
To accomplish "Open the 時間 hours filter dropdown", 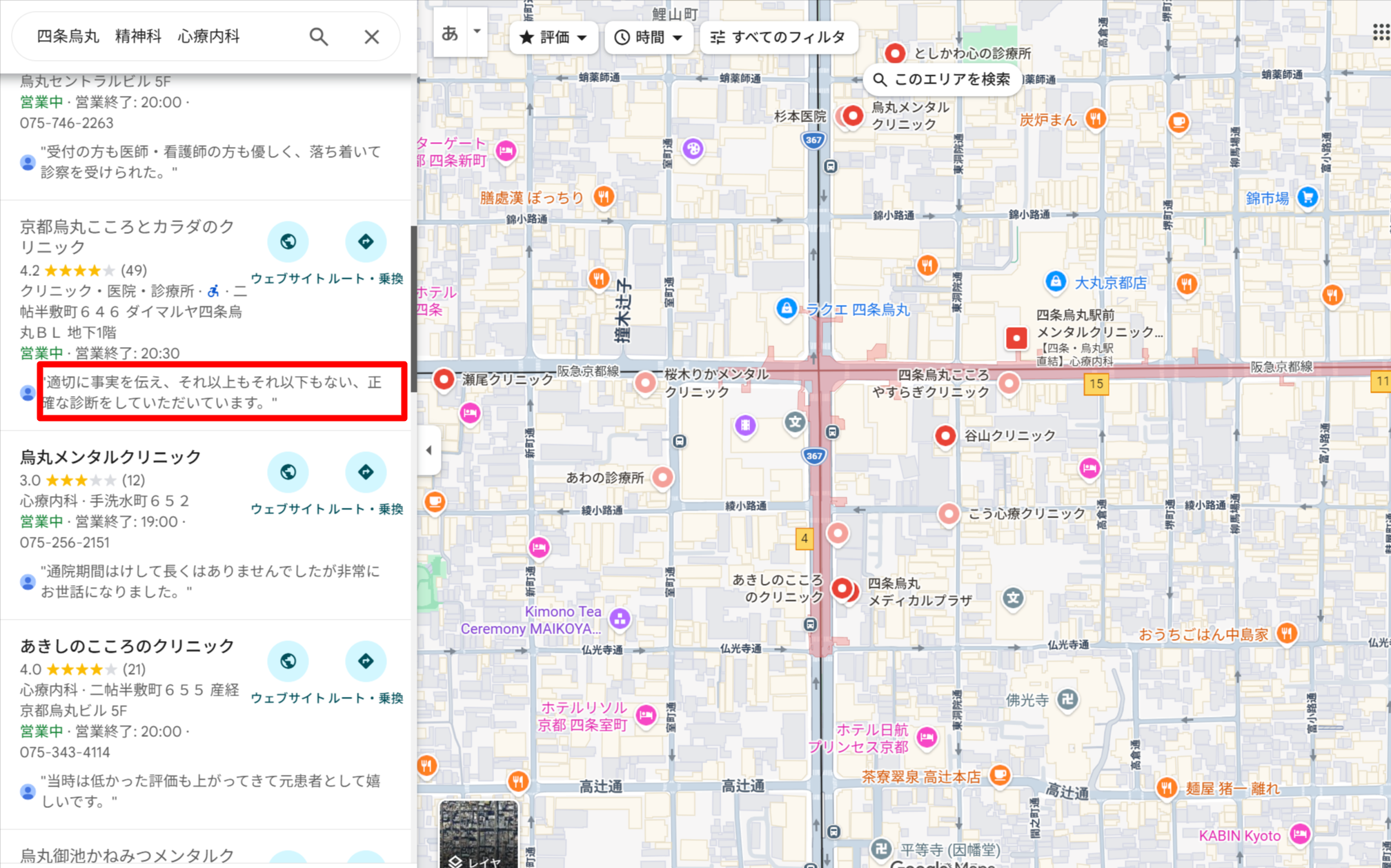I will 649,37.
